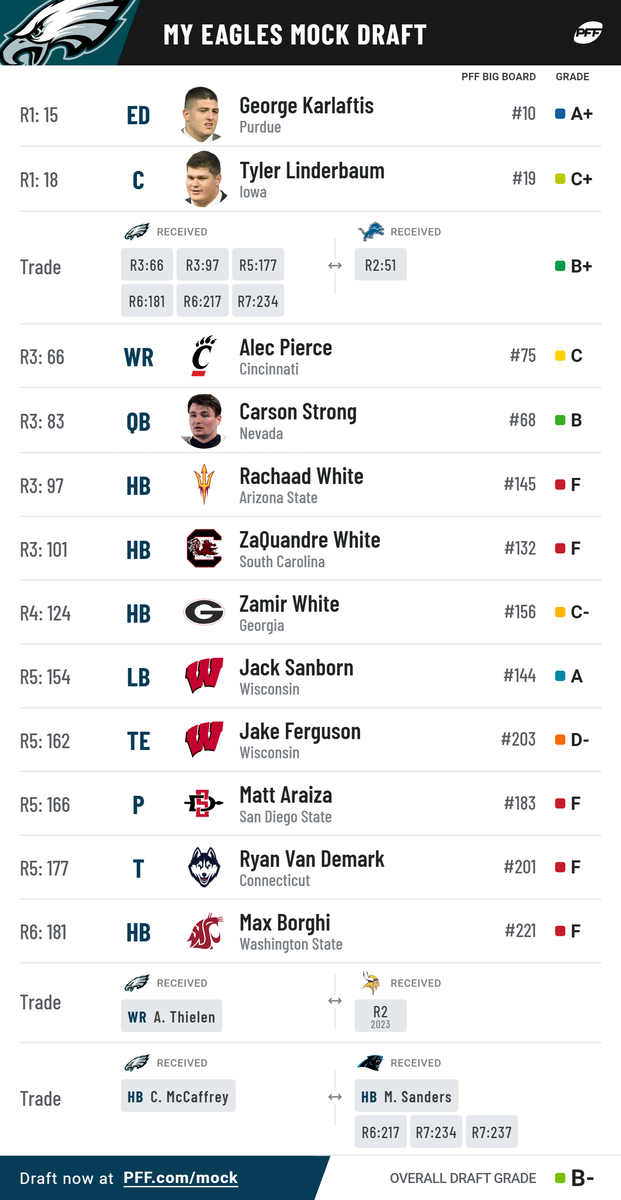Click the South Carolina Gamecocks logo

point(204,549)
